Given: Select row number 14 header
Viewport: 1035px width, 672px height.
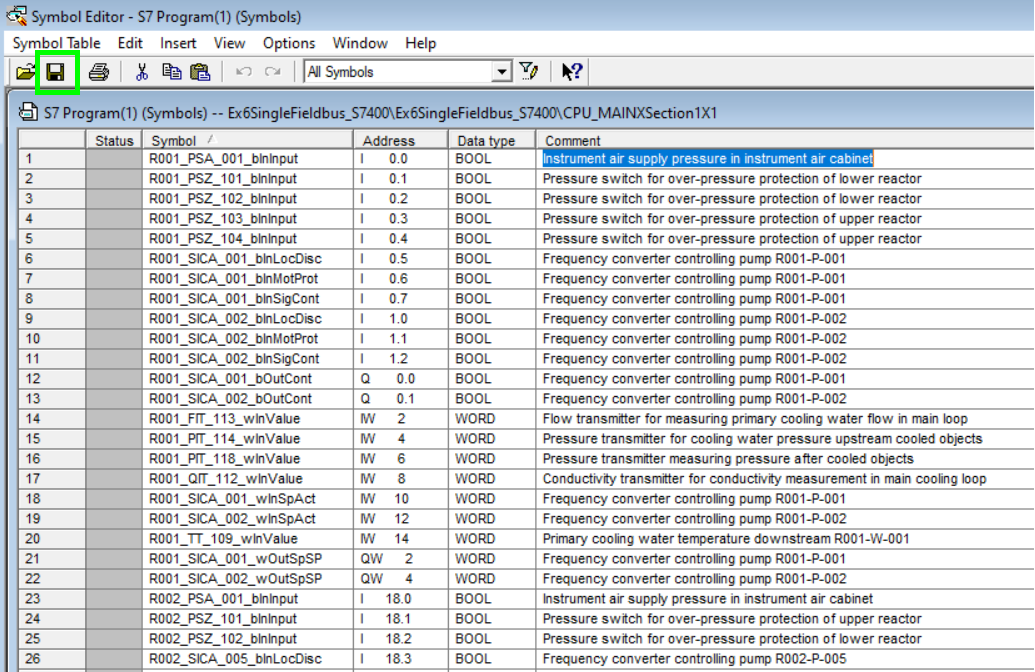Looking at the screenshot, I should pos(50,419).
